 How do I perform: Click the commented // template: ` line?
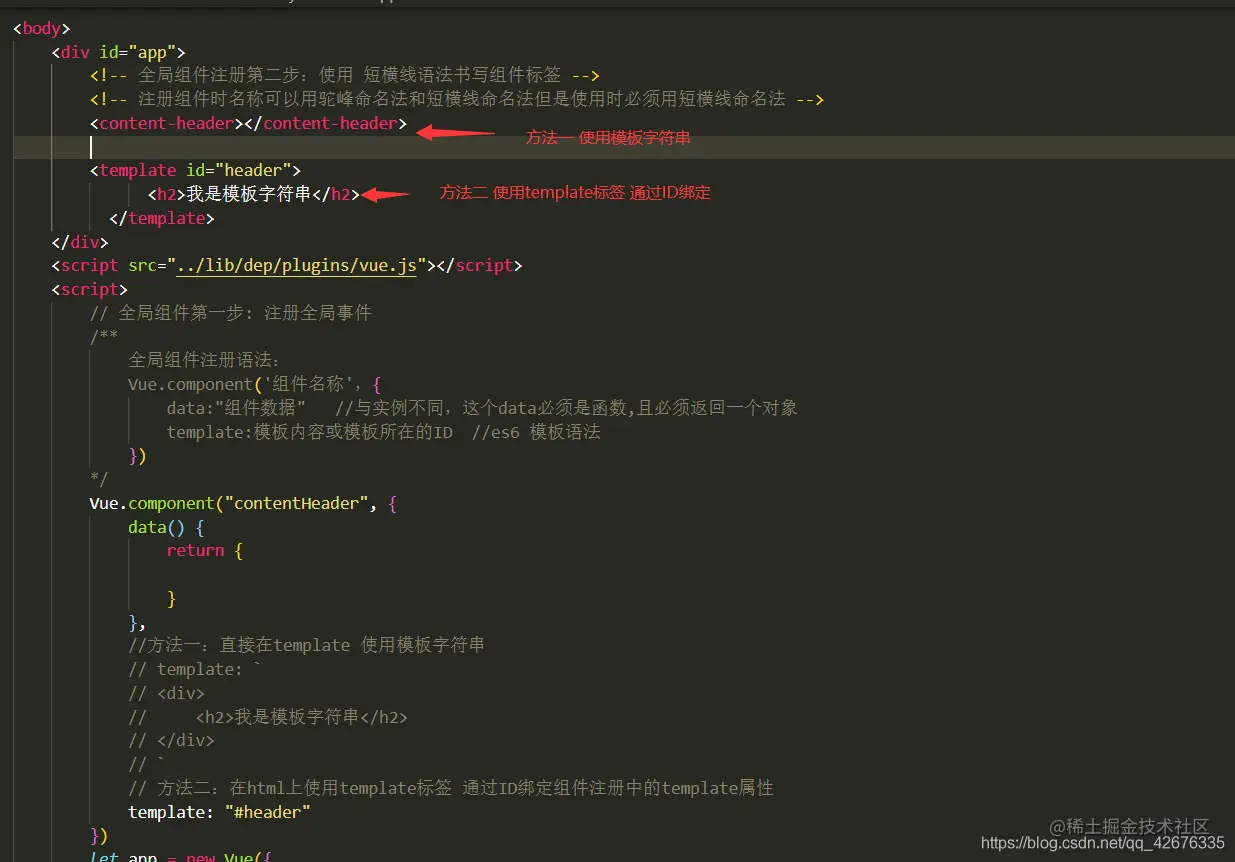195,669
